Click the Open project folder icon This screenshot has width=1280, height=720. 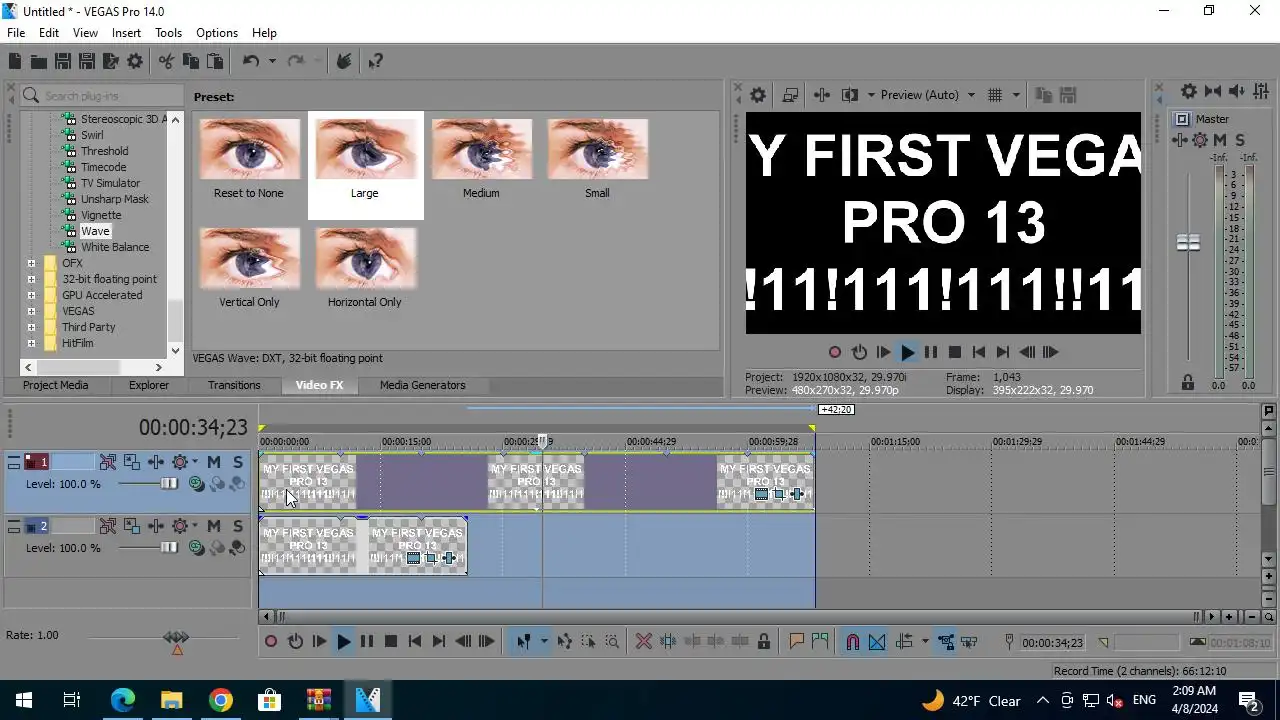[39, 62]
